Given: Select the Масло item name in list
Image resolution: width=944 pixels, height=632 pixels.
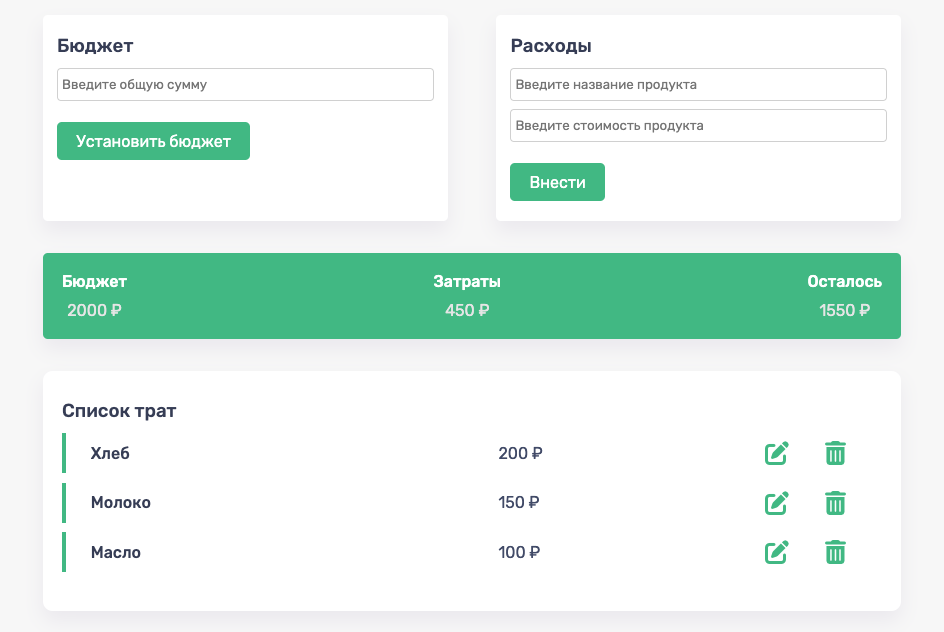Looking at the screenshot, I should [x=115, y=552].
